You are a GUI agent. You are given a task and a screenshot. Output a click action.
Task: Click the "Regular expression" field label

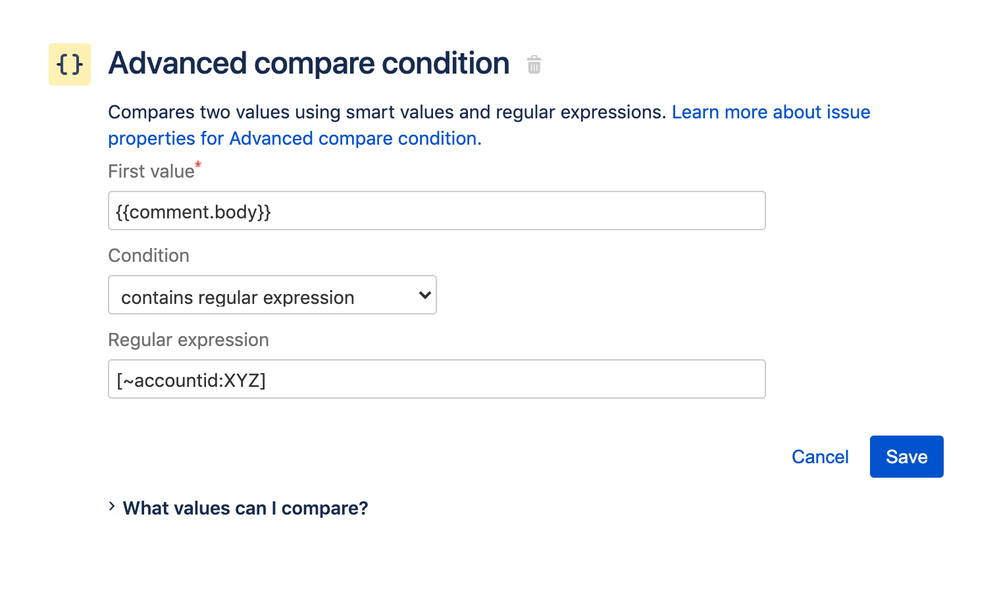(x=189, y=340)
